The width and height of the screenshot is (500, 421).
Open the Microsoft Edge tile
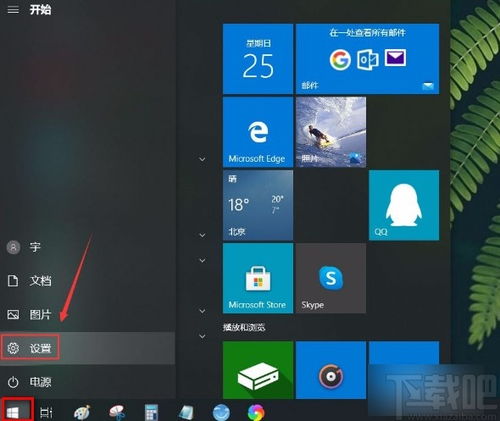[258, 132]
